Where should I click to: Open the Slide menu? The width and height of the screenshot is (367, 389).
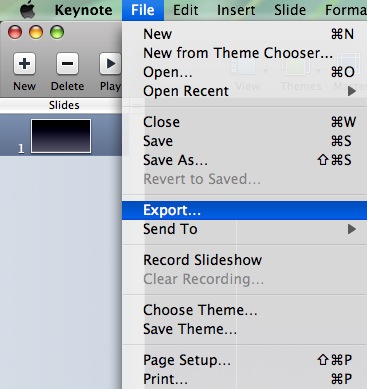coord(290,10)
